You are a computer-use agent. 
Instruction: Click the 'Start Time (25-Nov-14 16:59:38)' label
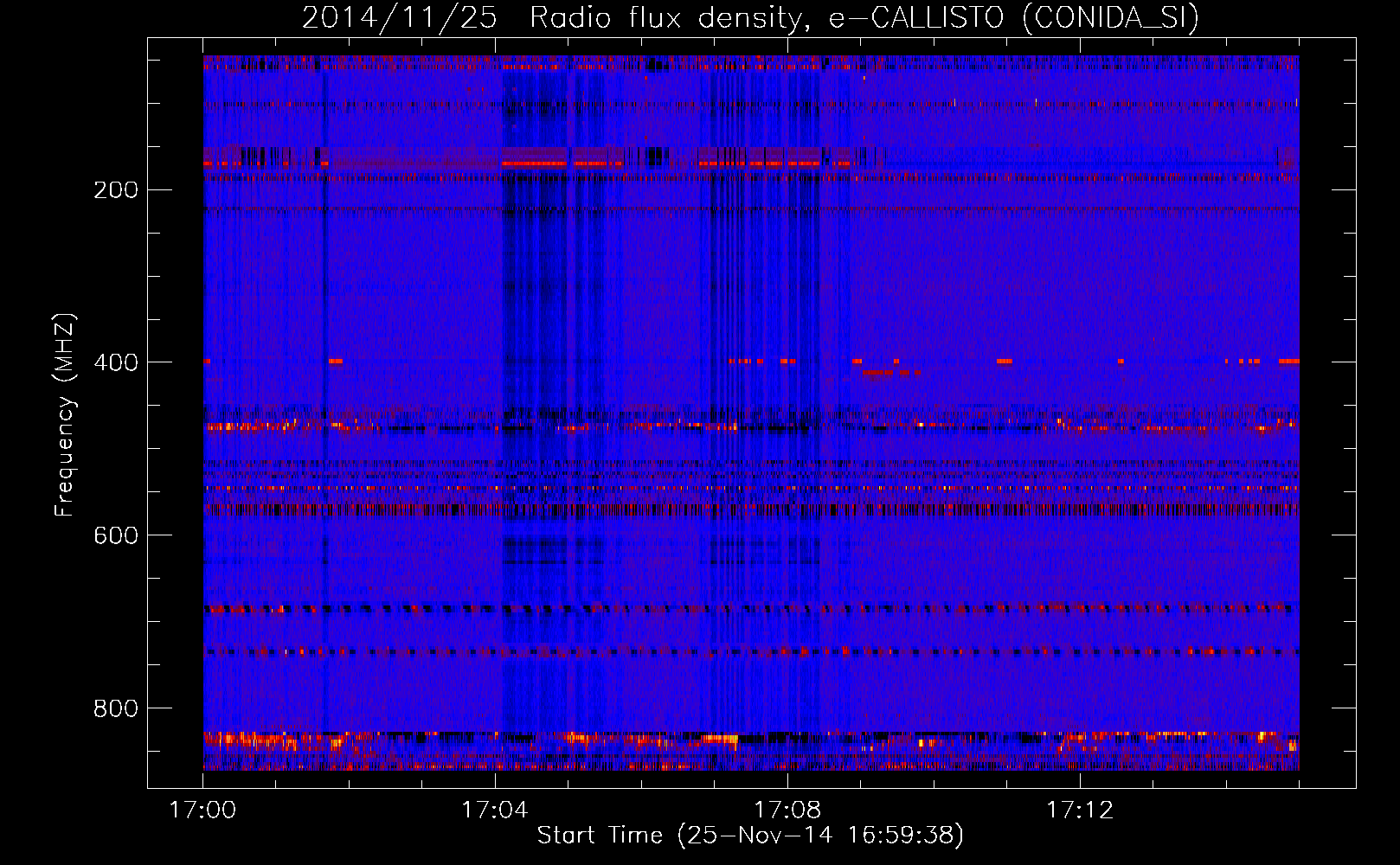(x=750, y=836)
